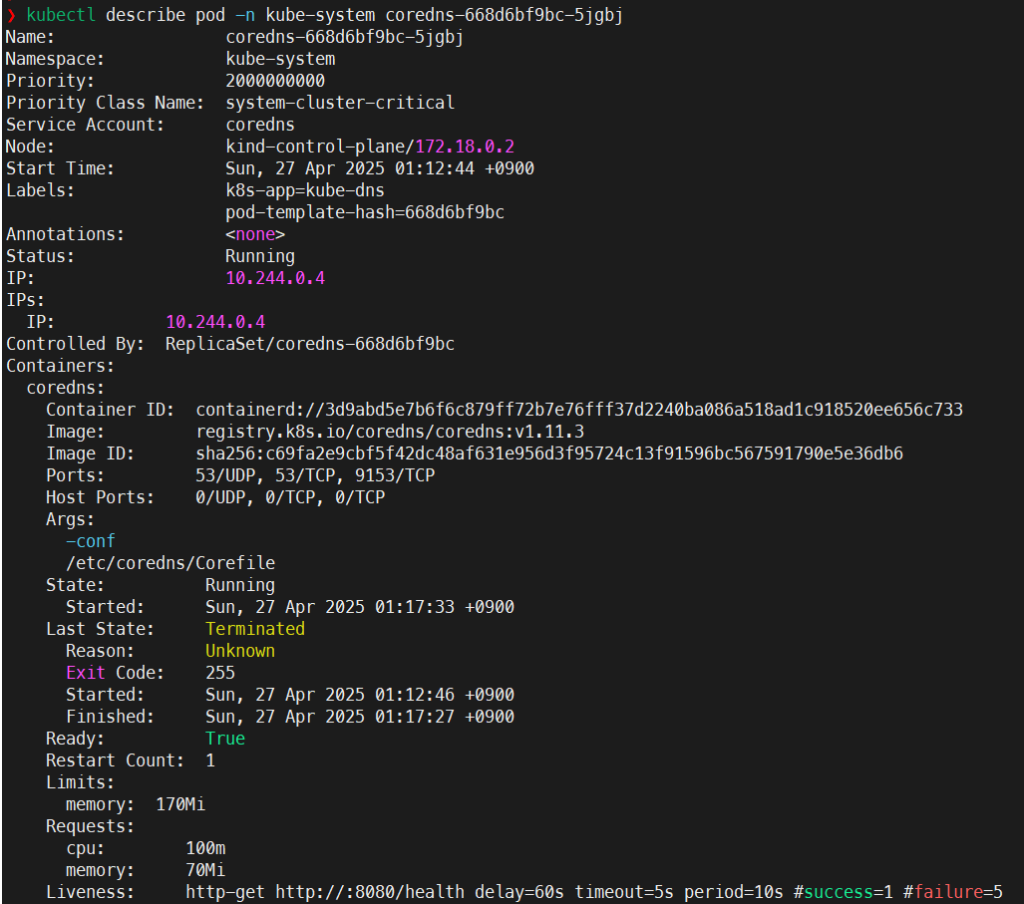Click system-cluster-critical priority class
The width and height of the screenshot is (1024, 904).
pyautogui.click(x=340, y=103)
